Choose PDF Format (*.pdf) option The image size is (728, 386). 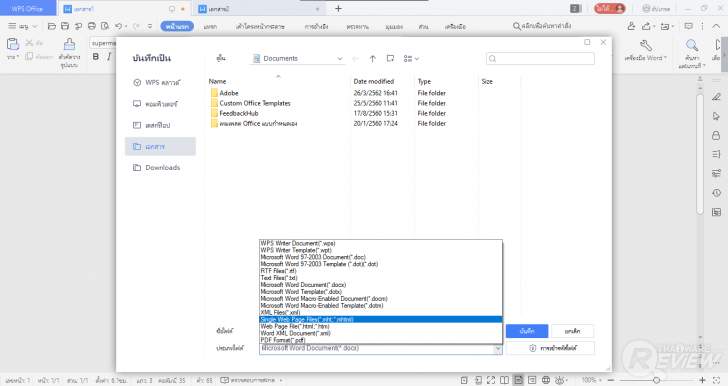[380, 340]
